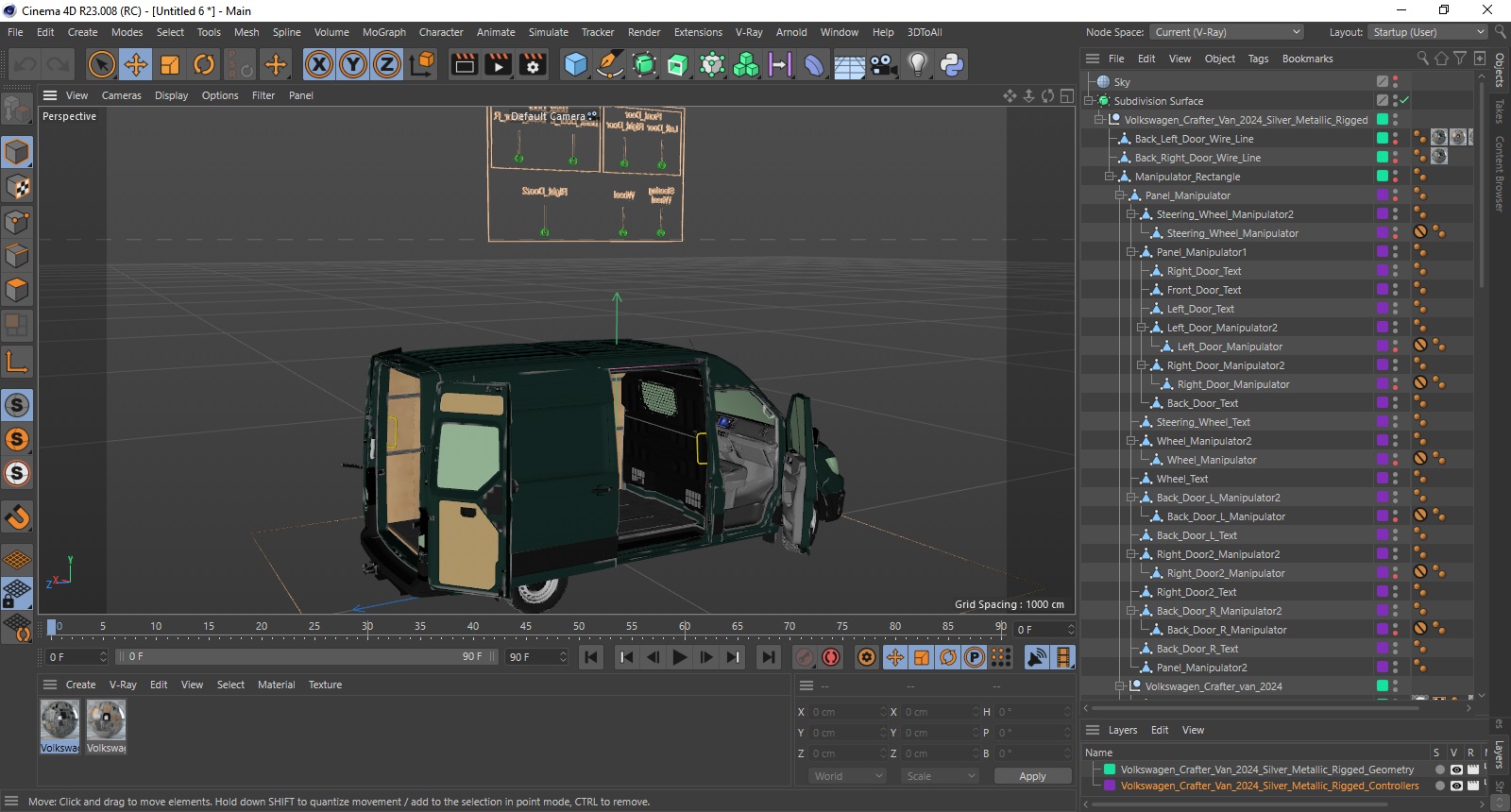
Task: Toggle X axis lock
Action: click(319, 64)
